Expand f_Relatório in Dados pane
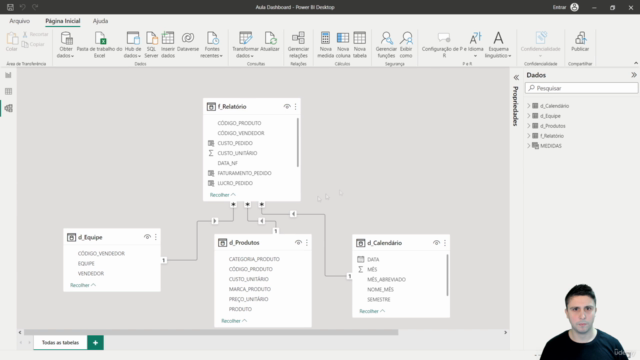 (529, 136)
